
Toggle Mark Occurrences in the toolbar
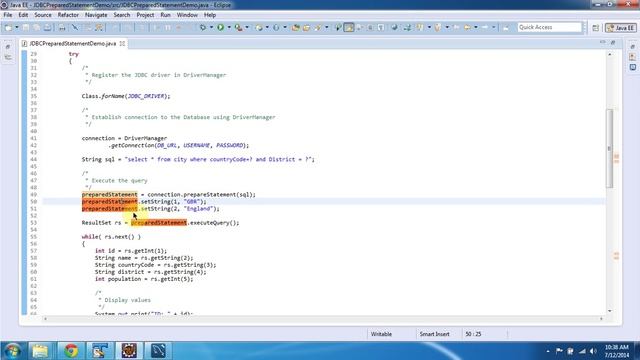click(349, 27)
